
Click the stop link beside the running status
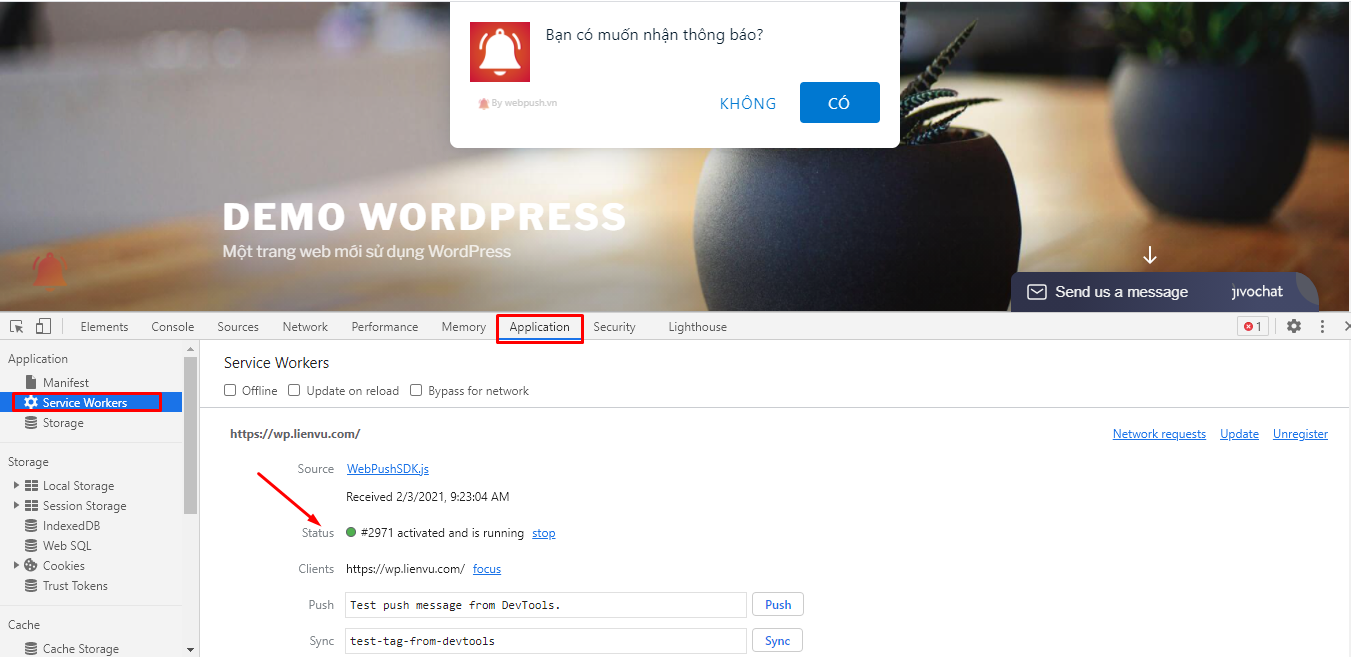click(x=544, y=533)
